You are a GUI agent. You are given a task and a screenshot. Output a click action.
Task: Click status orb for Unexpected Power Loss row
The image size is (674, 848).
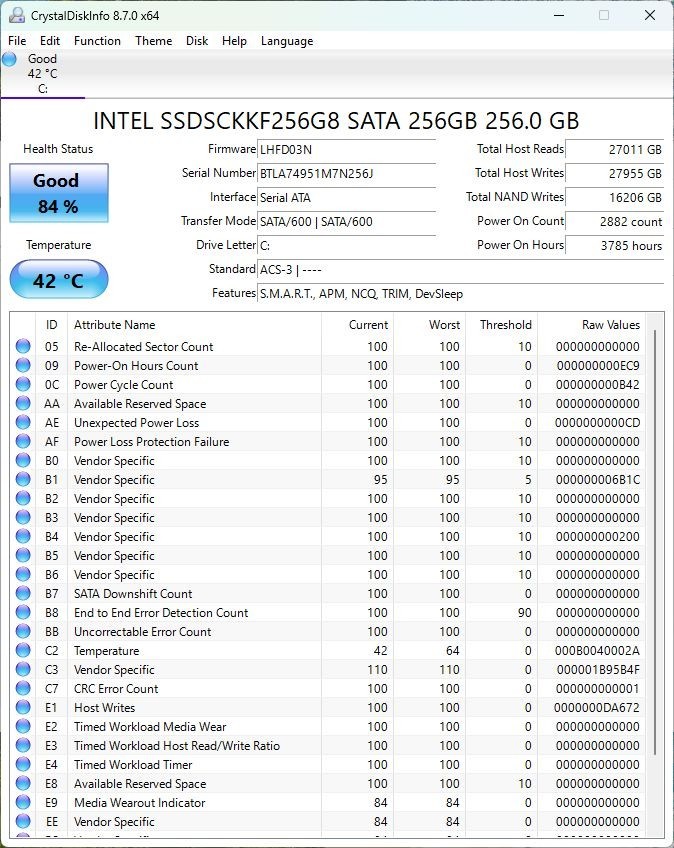click(23, 422)
